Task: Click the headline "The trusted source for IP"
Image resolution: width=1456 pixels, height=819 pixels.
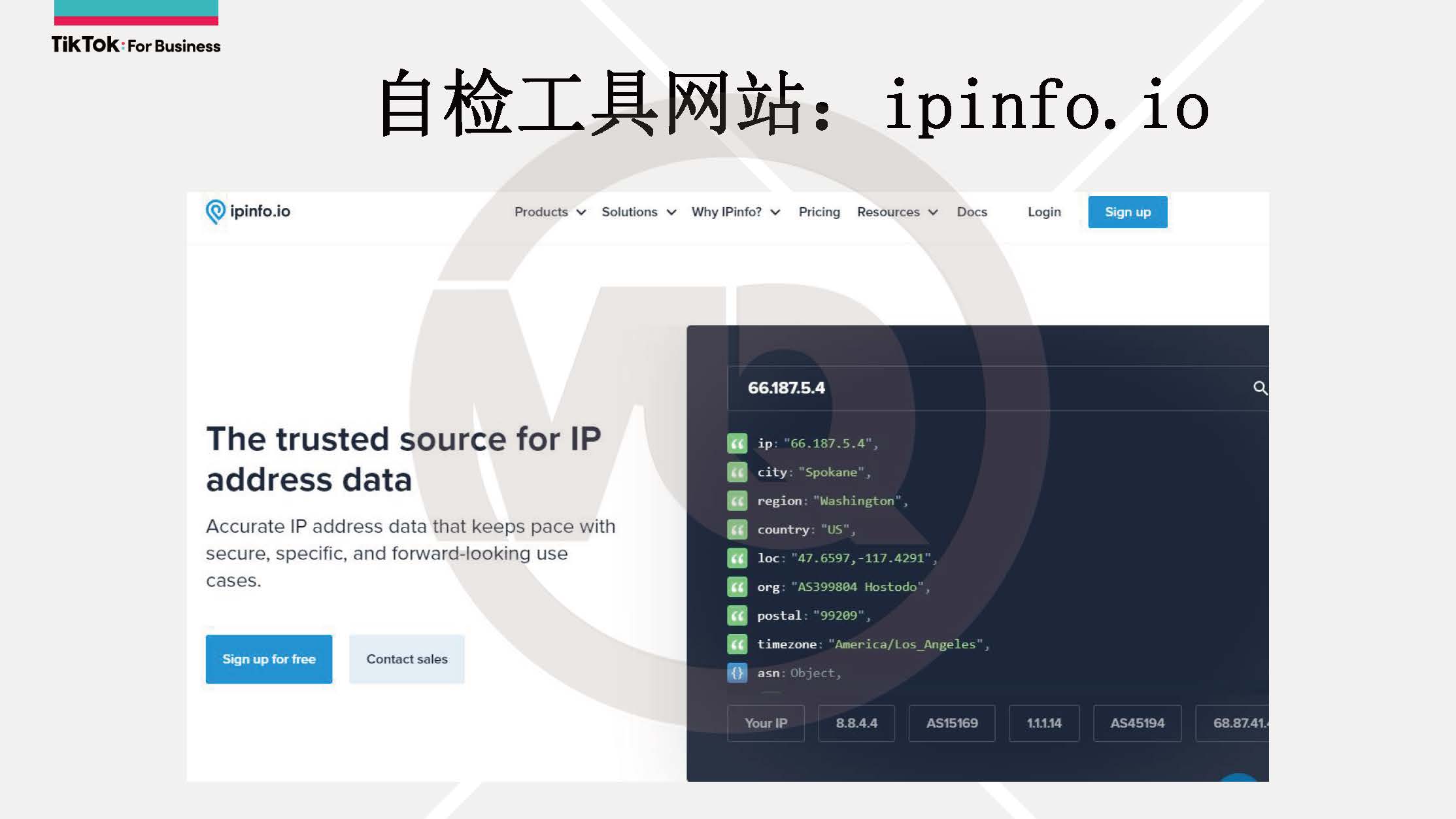Action: point(403,439)
